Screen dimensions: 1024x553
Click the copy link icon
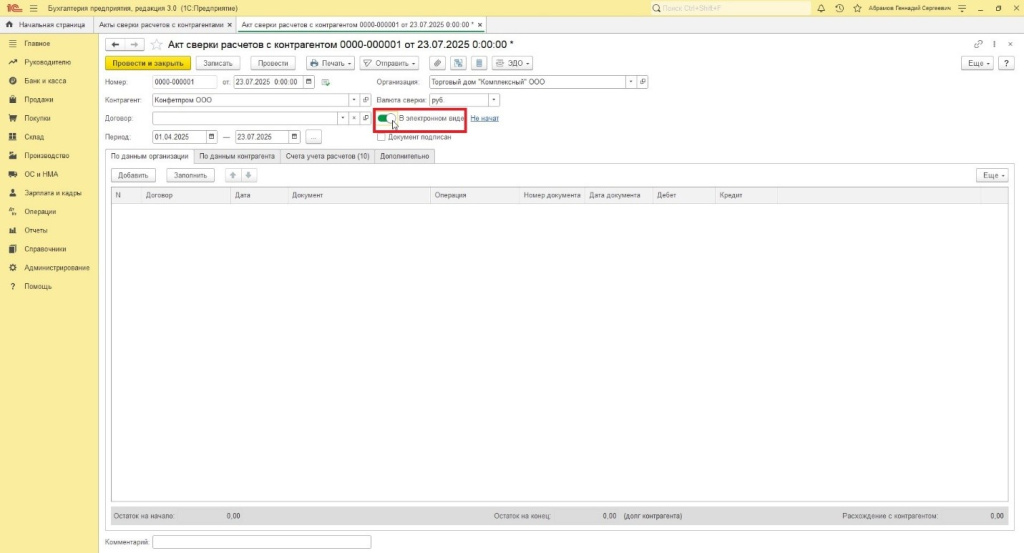point(978,44)
